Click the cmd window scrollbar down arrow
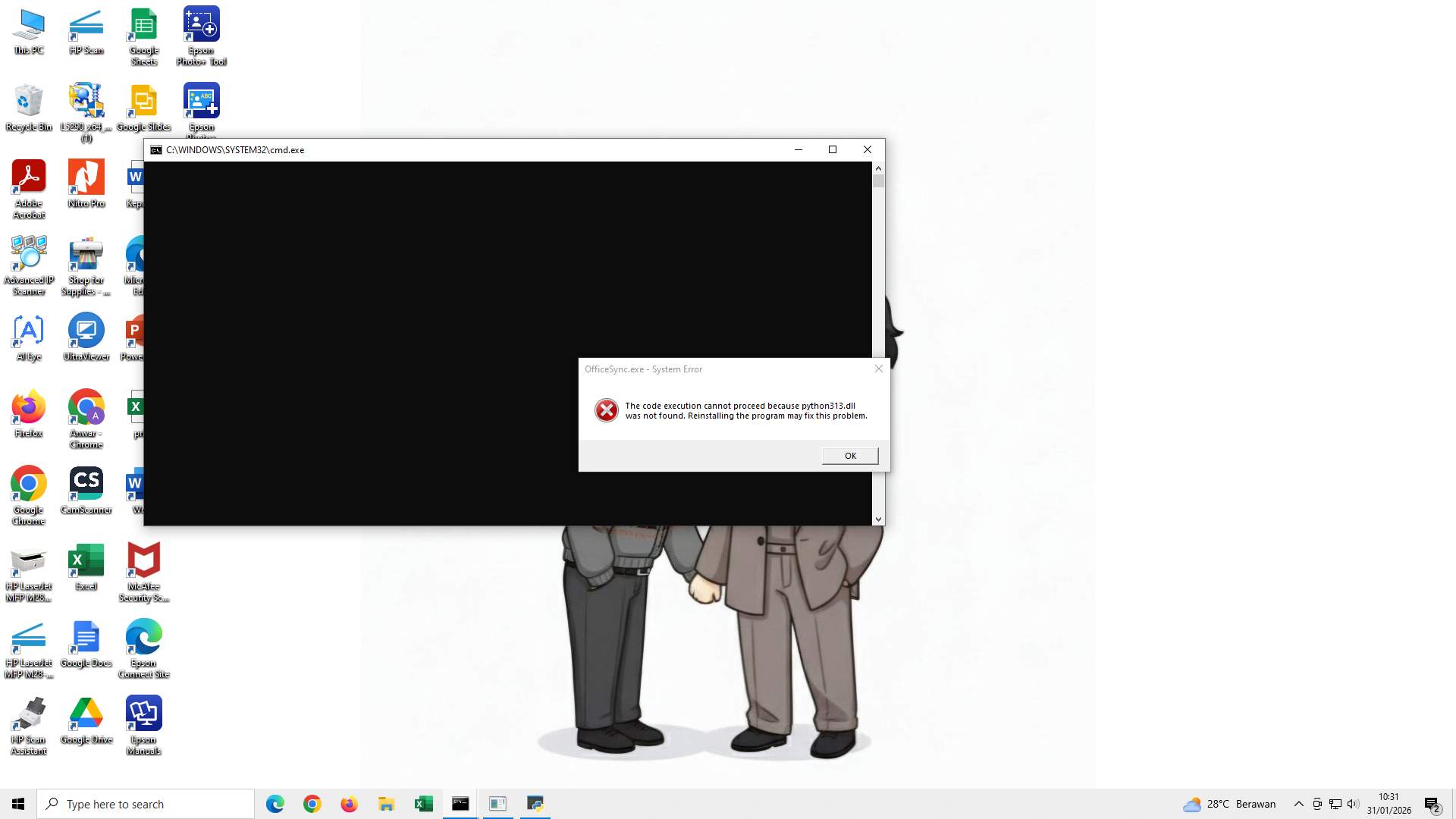 pos(878,519)
